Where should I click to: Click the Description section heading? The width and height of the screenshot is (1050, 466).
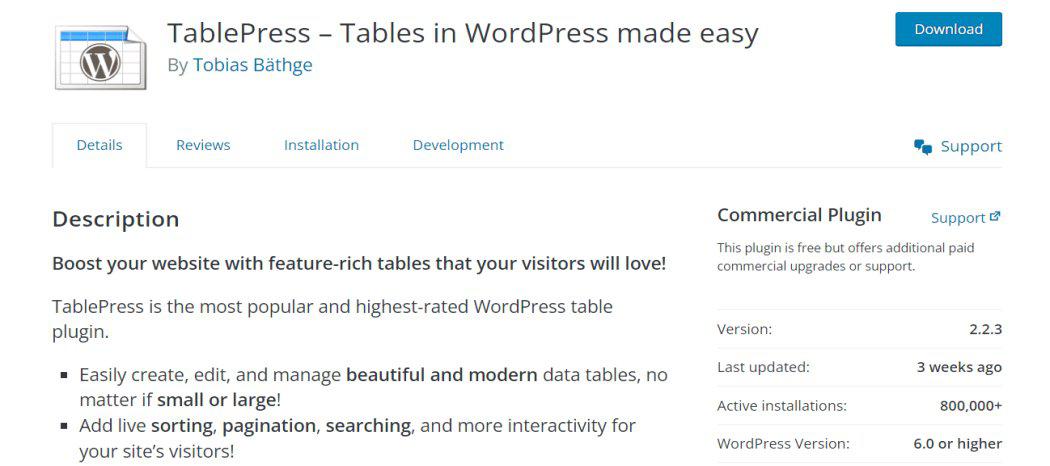coord(116,219)
